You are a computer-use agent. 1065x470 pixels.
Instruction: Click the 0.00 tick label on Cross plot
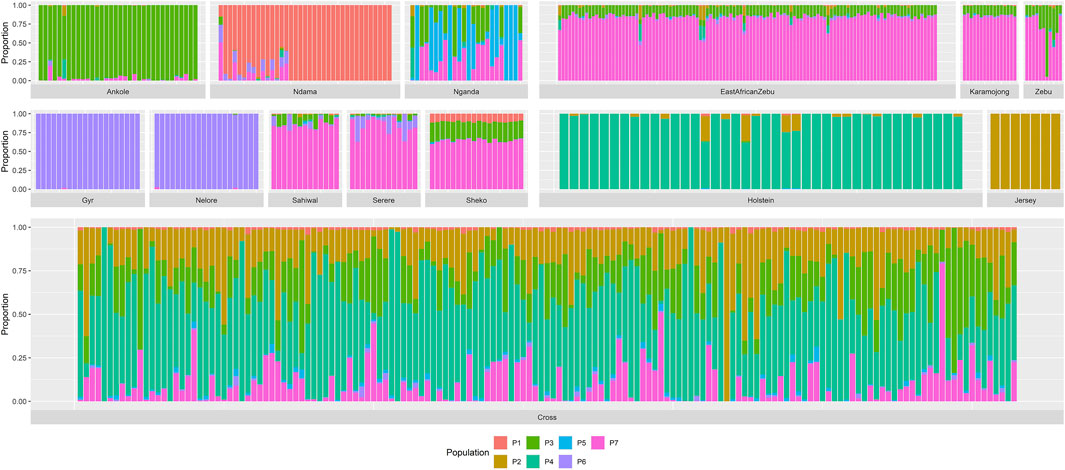click(x=20, y=401)
